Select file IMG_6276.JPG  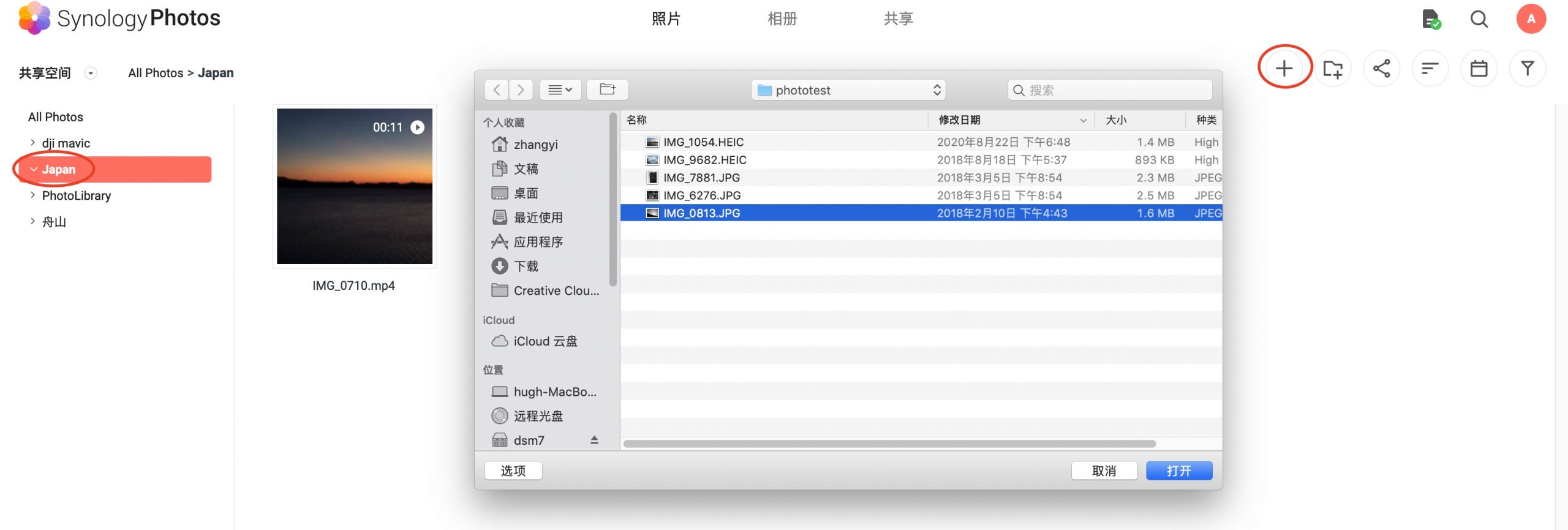[x=921, y=195]
